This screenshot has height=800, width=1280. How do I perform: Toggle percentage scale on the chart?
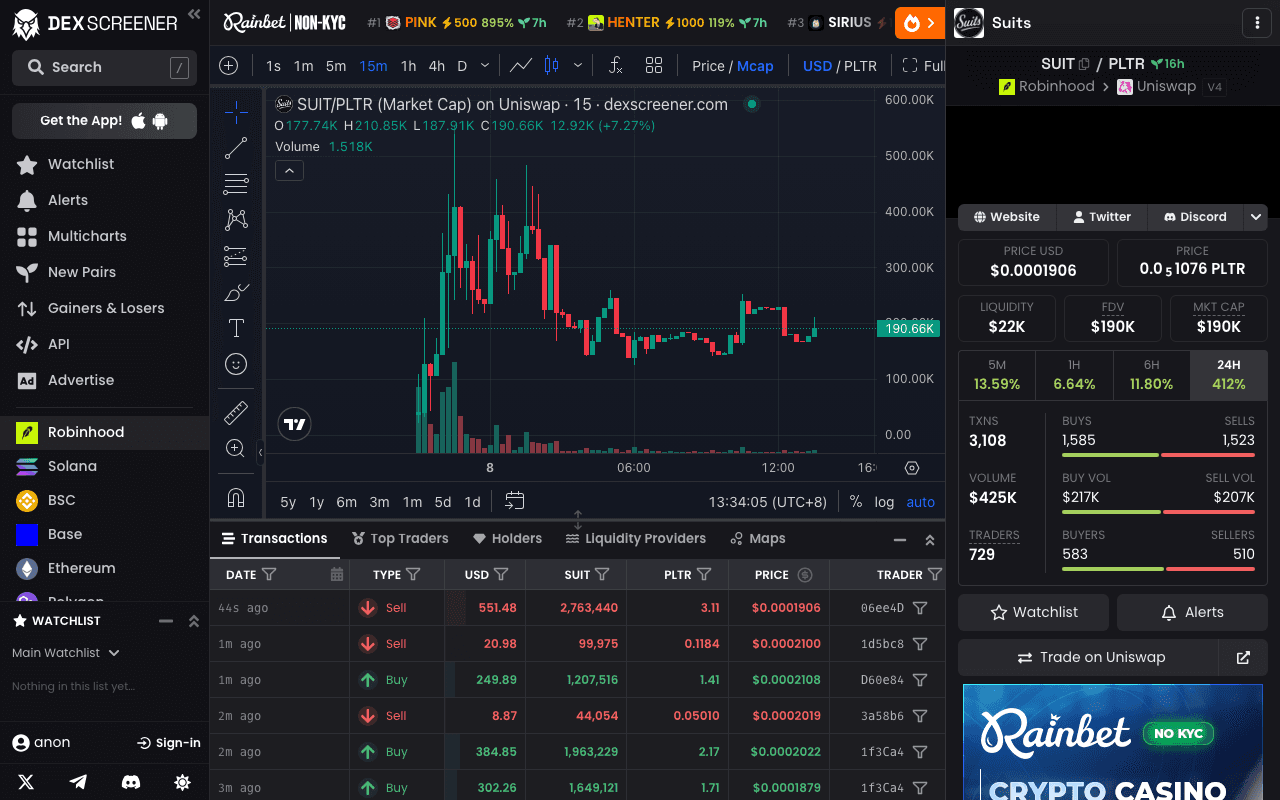[x=856, y=502]
